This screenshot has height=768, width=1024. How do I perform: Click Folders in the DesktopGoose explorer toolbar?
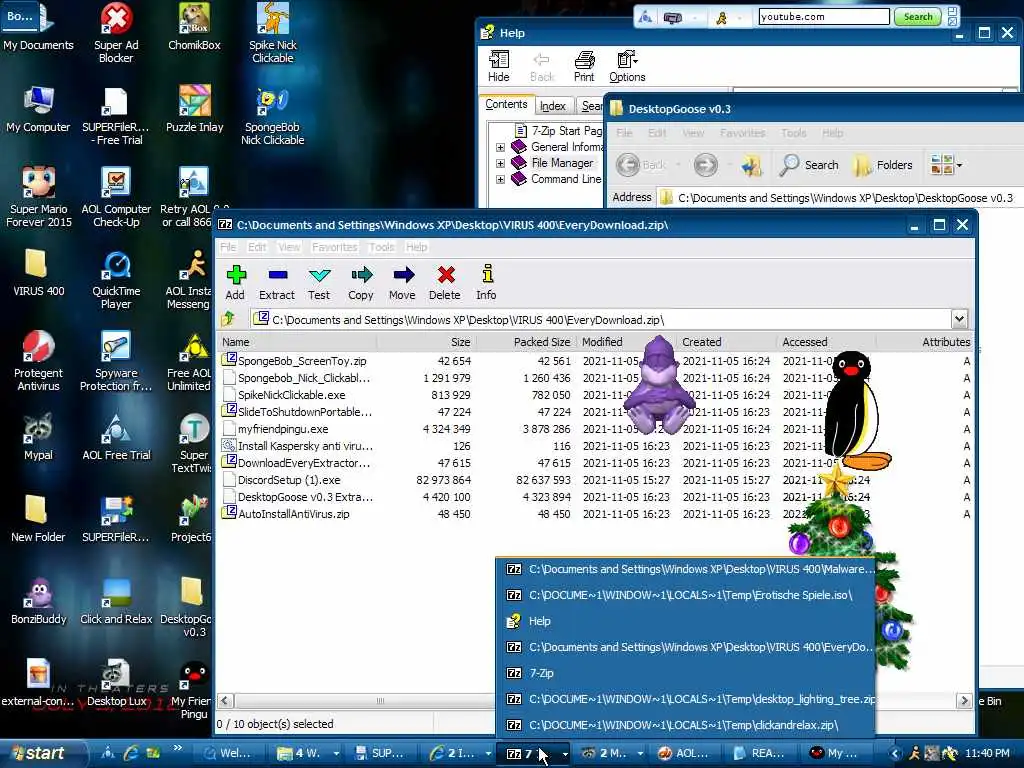883,165
